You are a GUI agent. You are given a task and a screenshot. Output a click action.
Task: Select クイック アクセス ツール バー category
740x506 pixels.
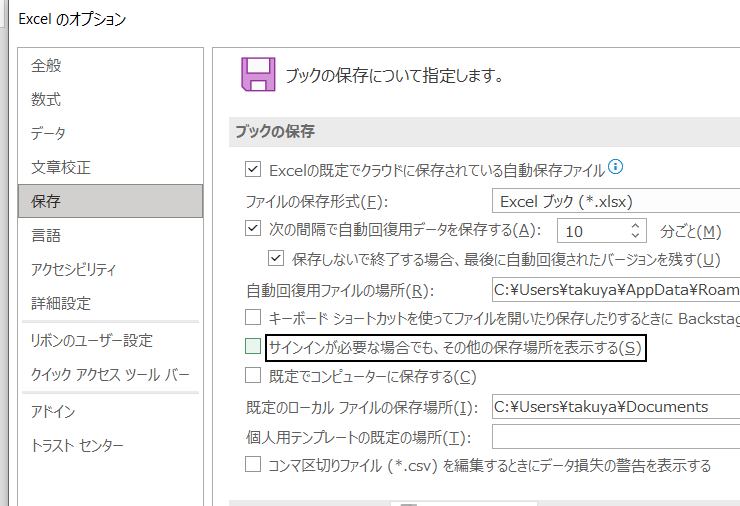110,375
